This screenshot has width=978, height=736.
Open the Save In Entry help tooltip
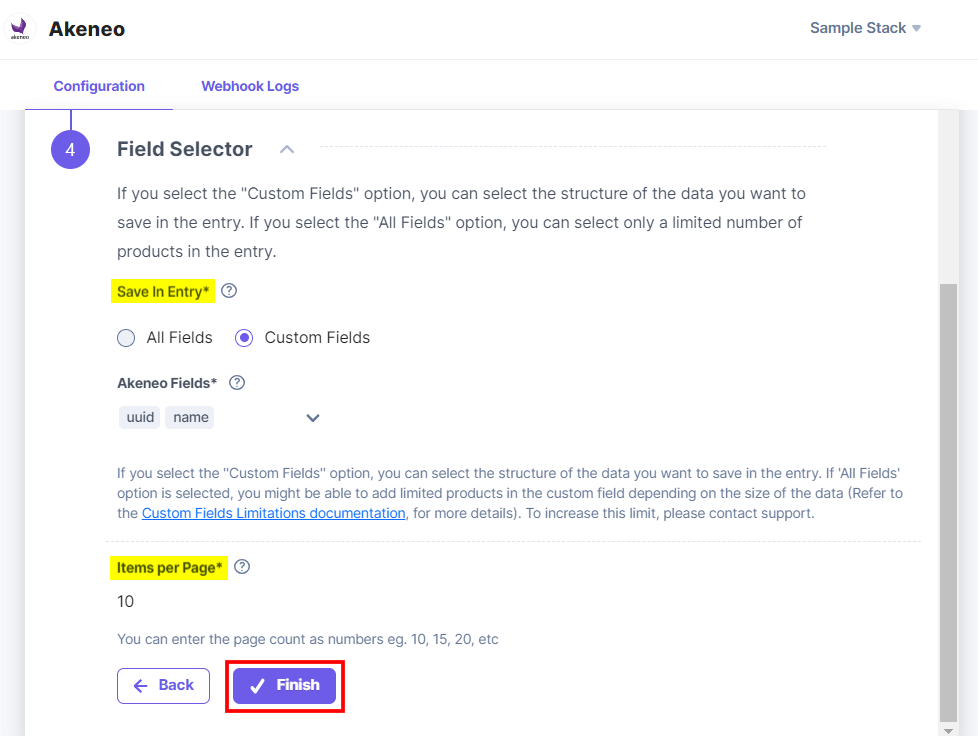(x=228, y=290)
